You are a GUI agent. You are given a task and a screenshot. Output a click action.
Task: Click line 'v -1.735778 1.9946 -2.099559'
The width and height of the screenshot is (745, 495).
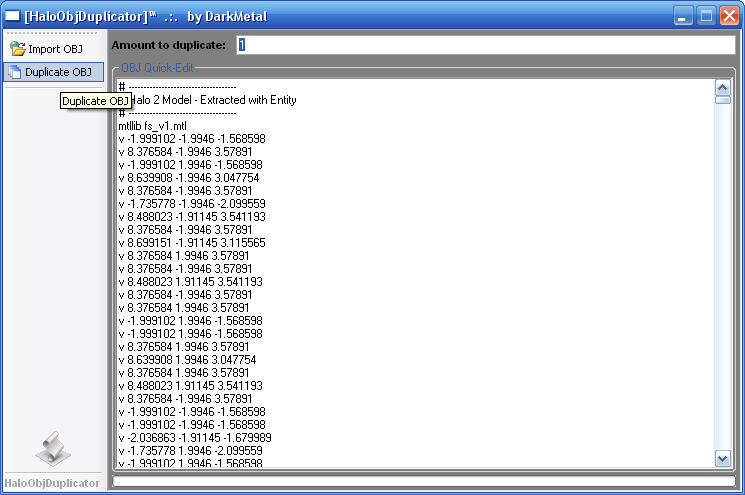(190, 450)
